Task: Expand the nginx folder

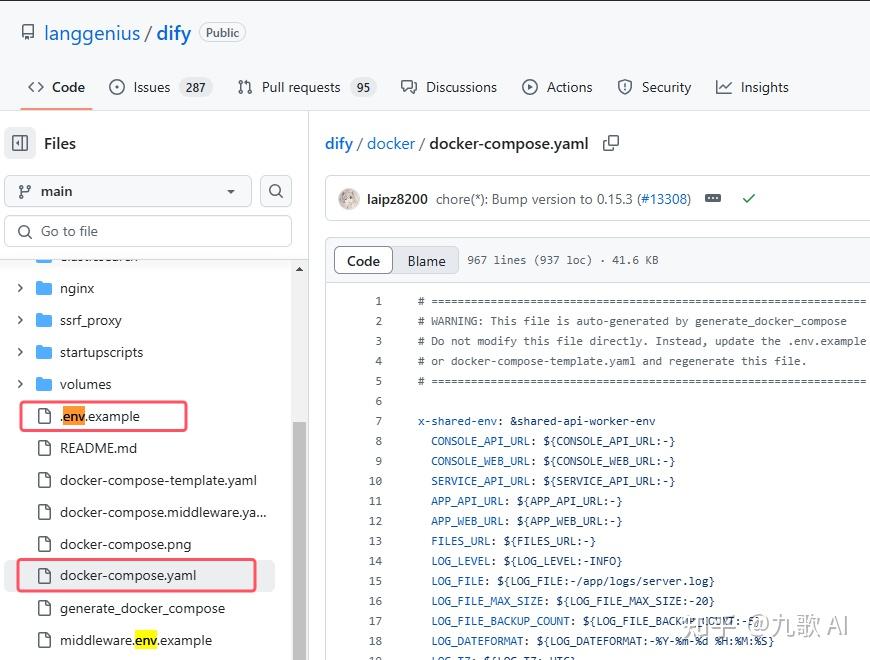Action: point(20,288)
